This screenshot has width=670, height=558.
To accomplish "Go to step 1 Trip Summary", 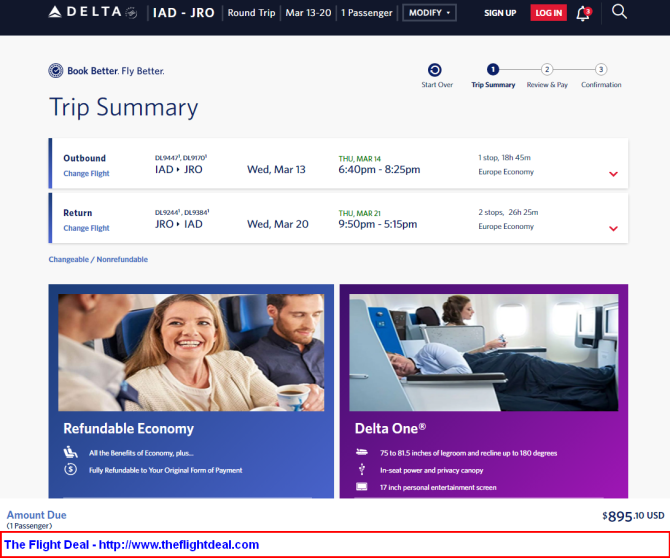I will tap(493, 69).
